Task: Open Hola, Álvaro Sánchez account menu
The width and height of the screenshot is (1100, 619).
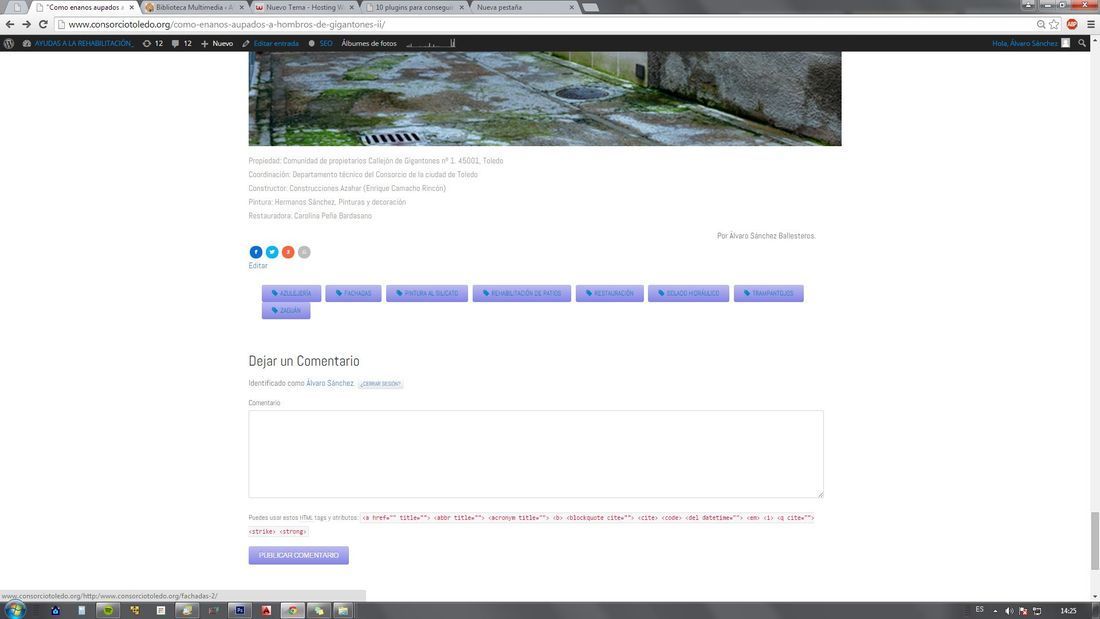Action: coord(1031,44)
